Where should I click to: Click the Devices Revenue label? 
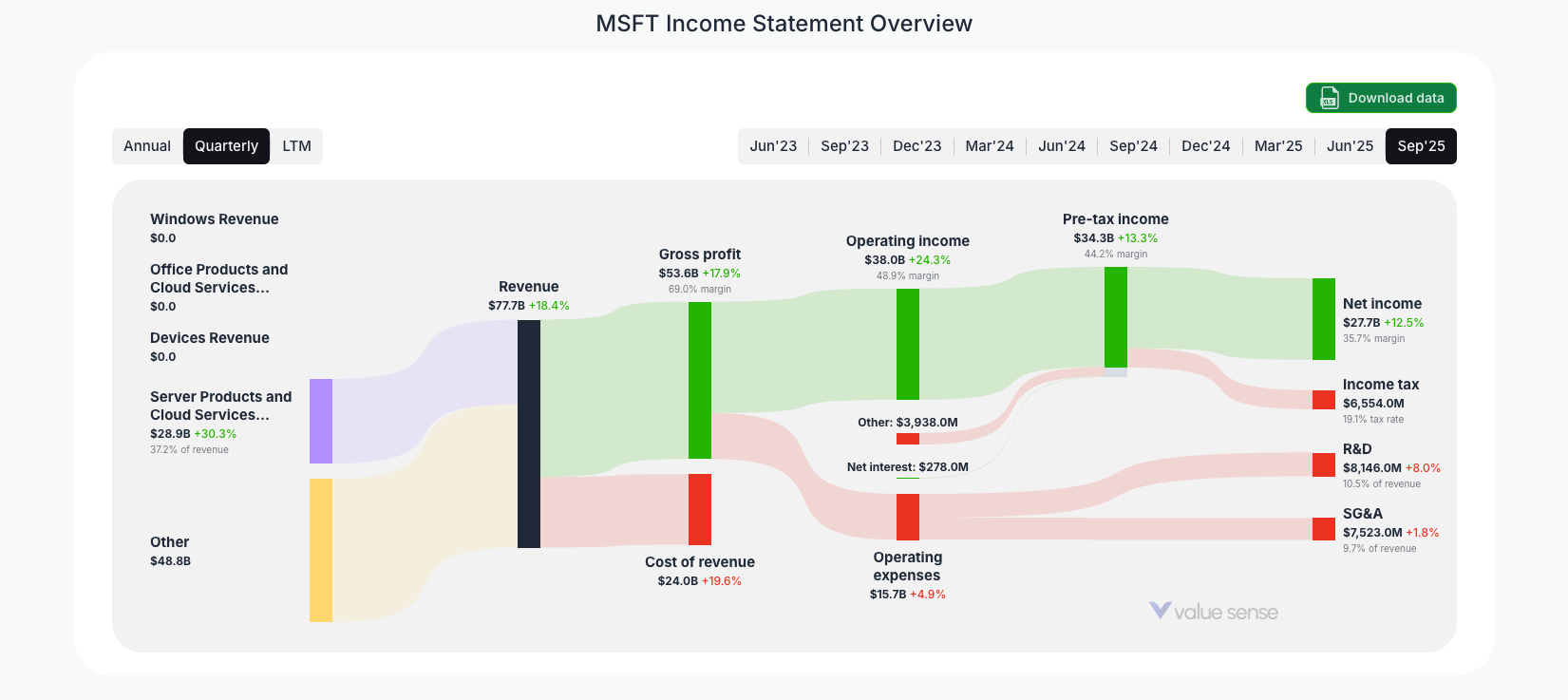tap(210, 338)
